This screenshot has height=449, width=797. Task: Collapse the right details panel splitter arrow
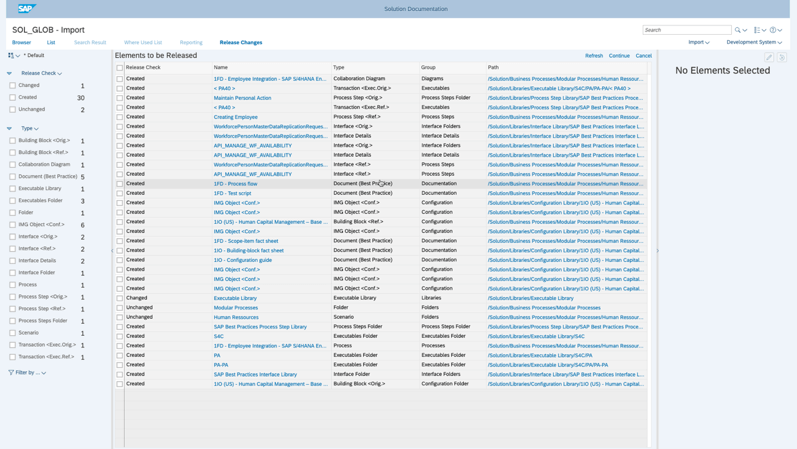click(657, 251)
